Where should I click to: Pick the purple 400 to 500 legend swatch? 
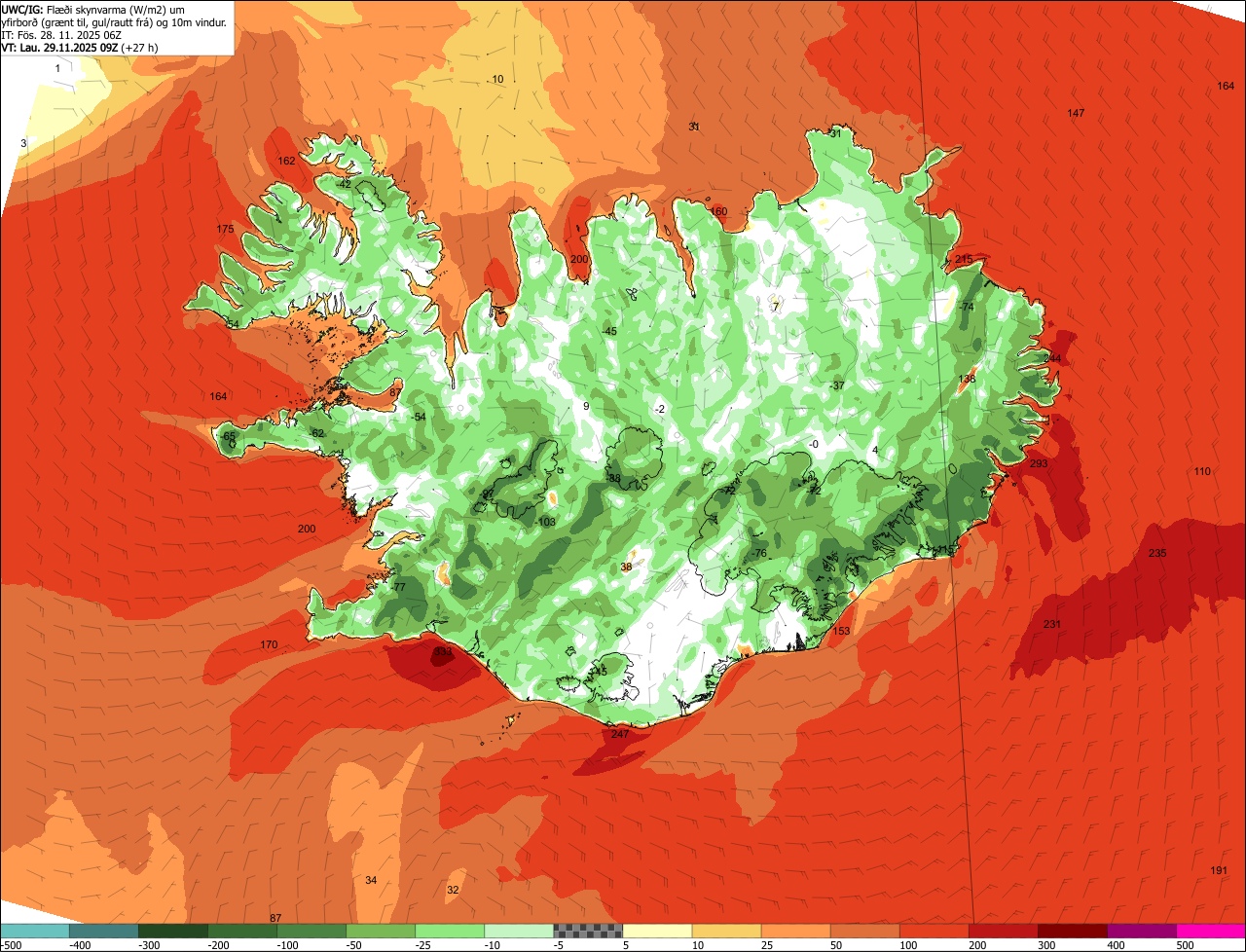[x=1140, y=931]
